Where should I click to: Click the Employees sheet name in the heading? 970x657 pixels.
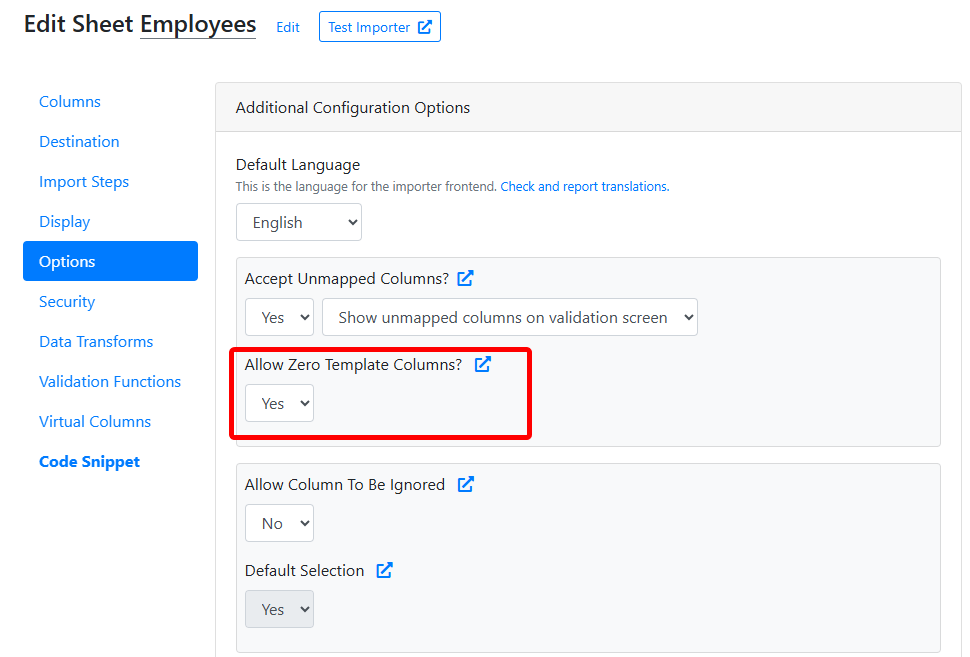(198, 24)
